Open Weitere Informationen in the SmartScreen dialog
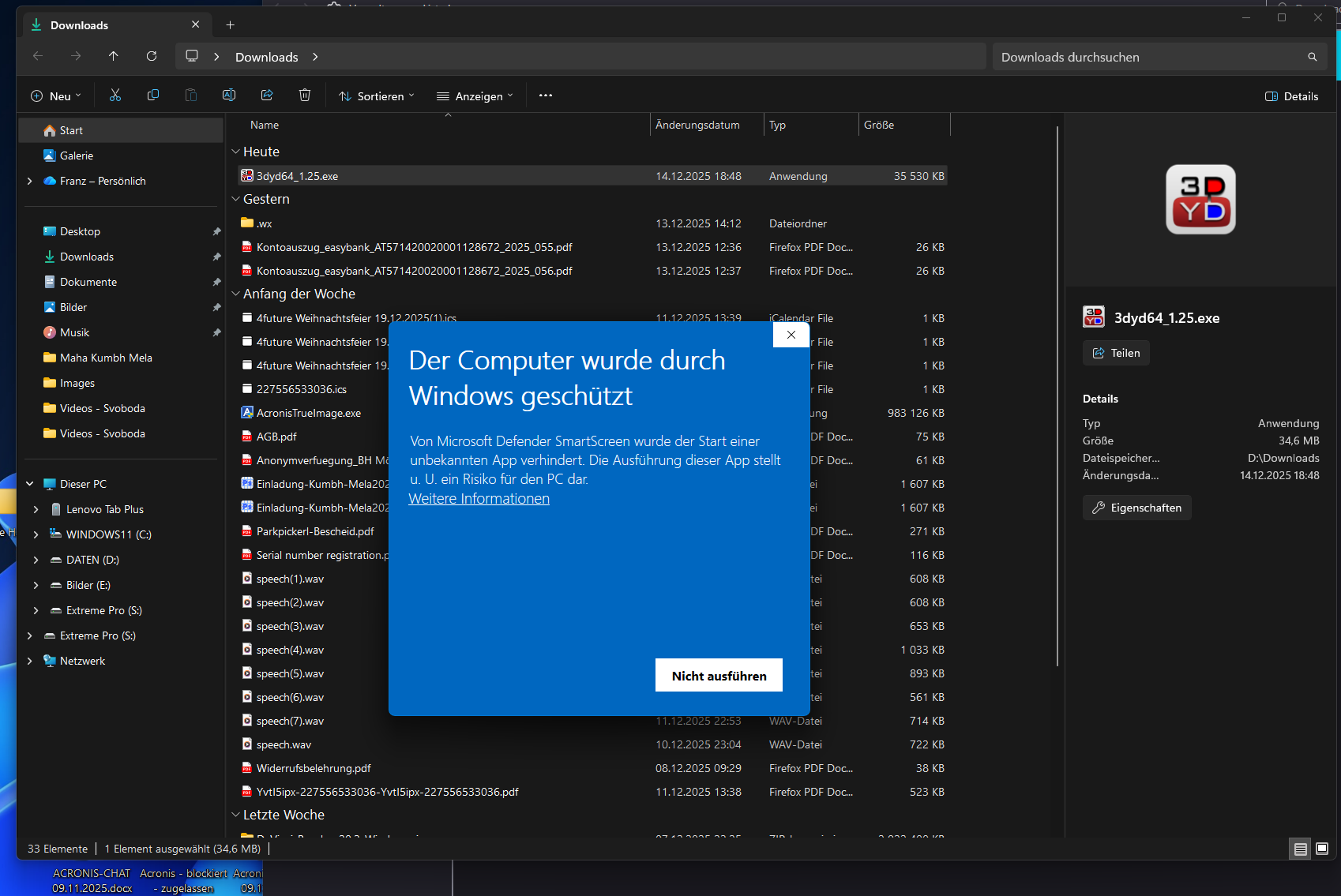The height and width of the screenshot is (896, 1341). click(479, 498)
